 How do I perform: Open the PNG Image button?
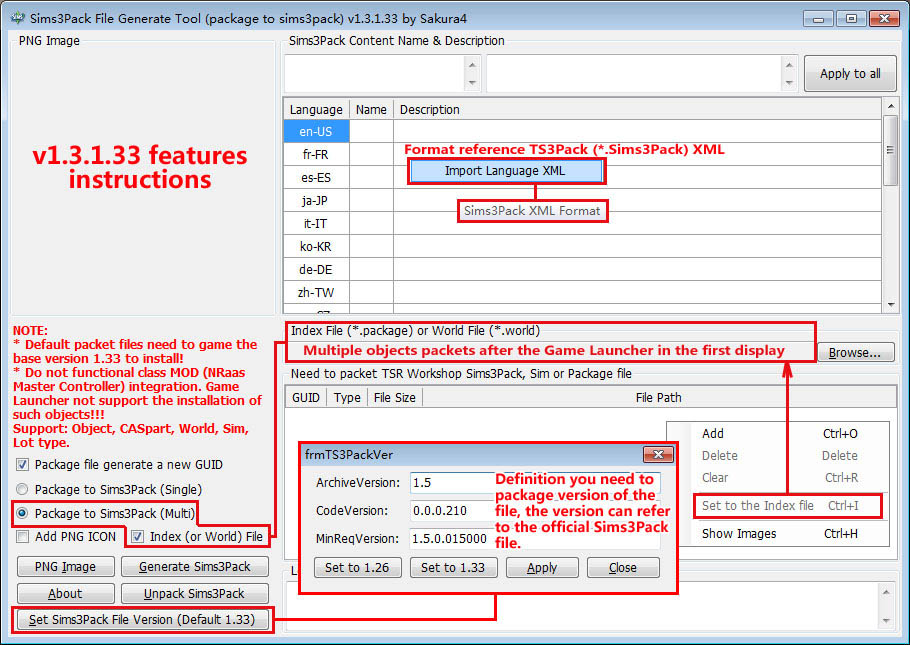tap(66, 567)
